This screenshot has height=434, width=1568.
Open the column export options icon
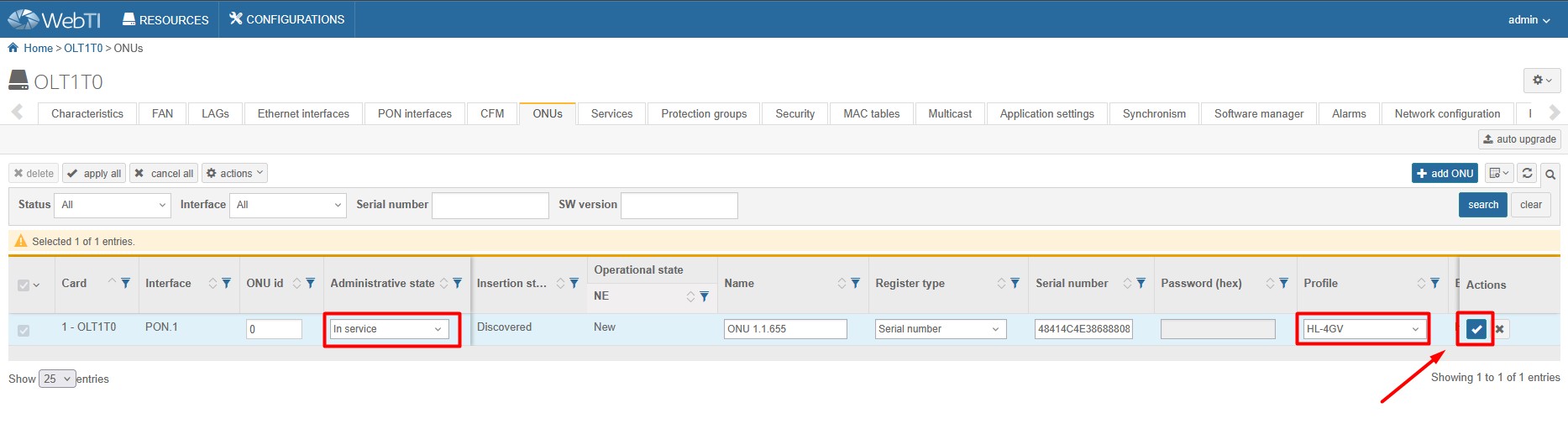point(1498,173)
